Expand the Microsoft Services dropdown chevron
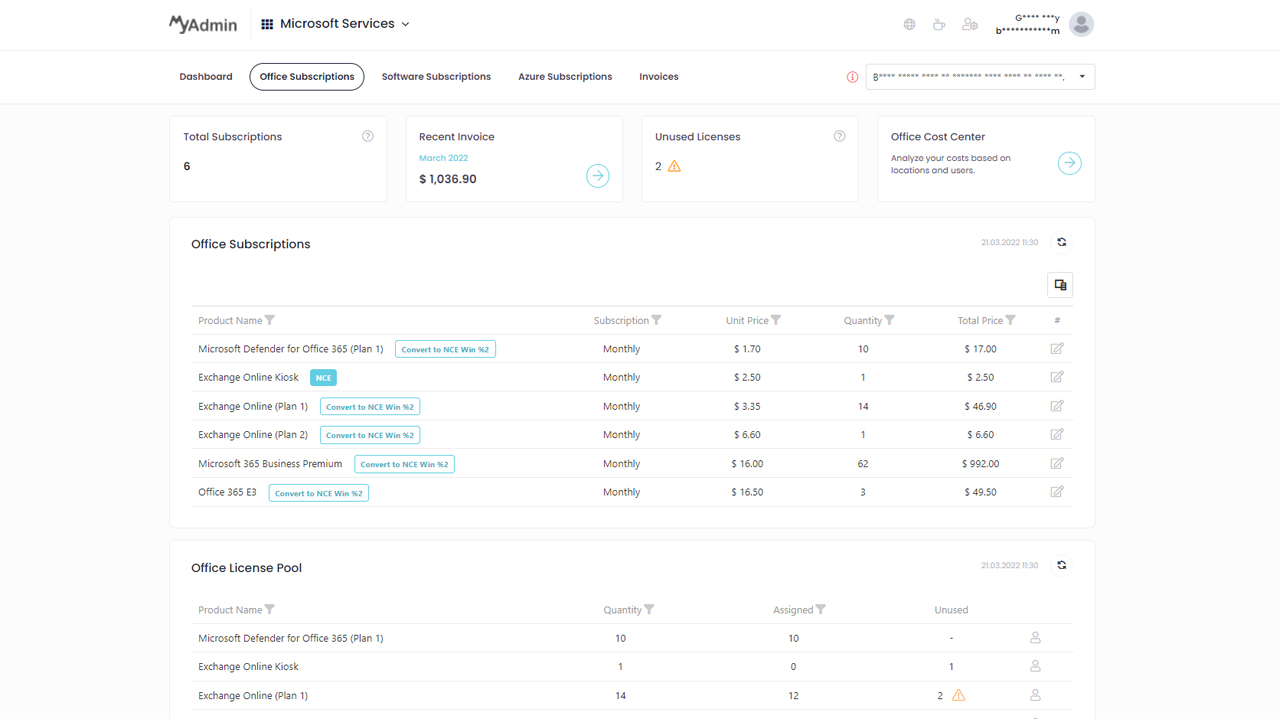 click(405, 24)
